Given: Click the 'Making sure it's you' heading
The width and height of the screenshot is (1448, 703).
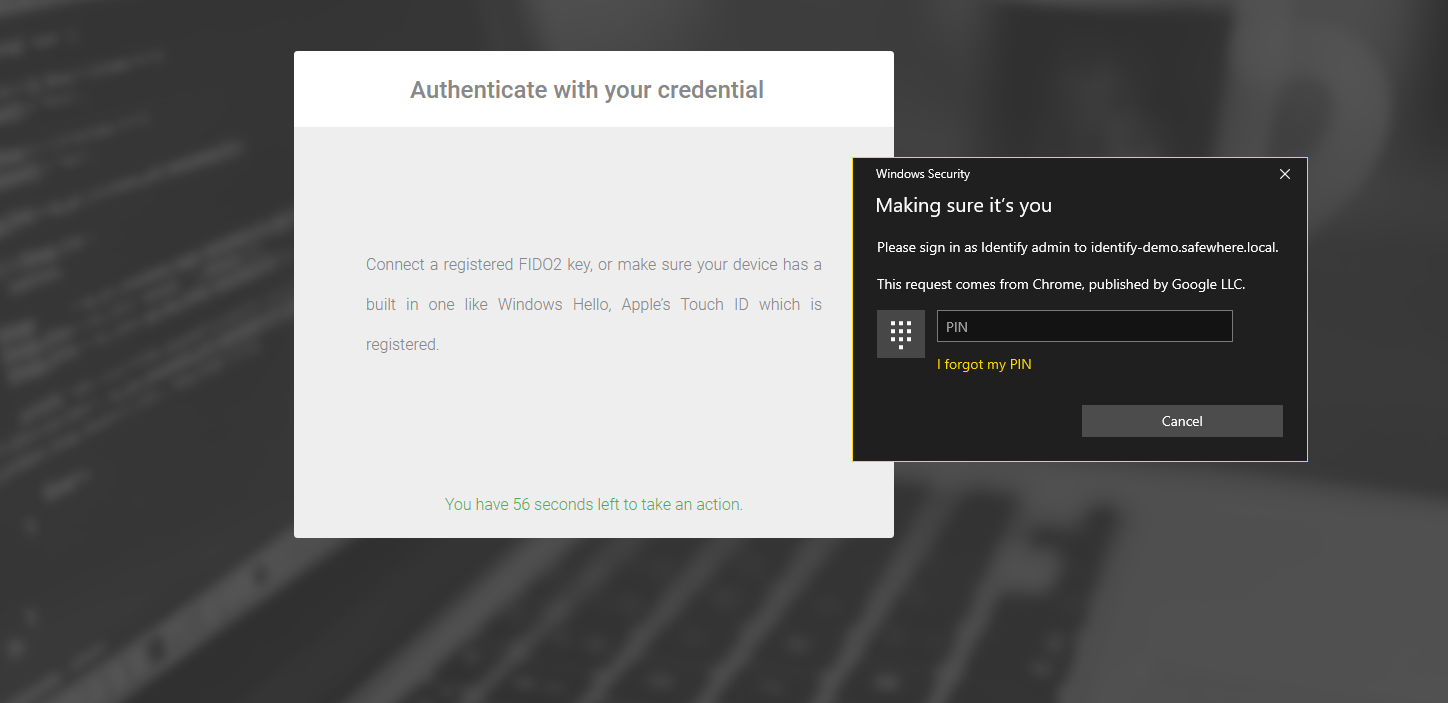Looking at the screenshot, I should (963, 205).
